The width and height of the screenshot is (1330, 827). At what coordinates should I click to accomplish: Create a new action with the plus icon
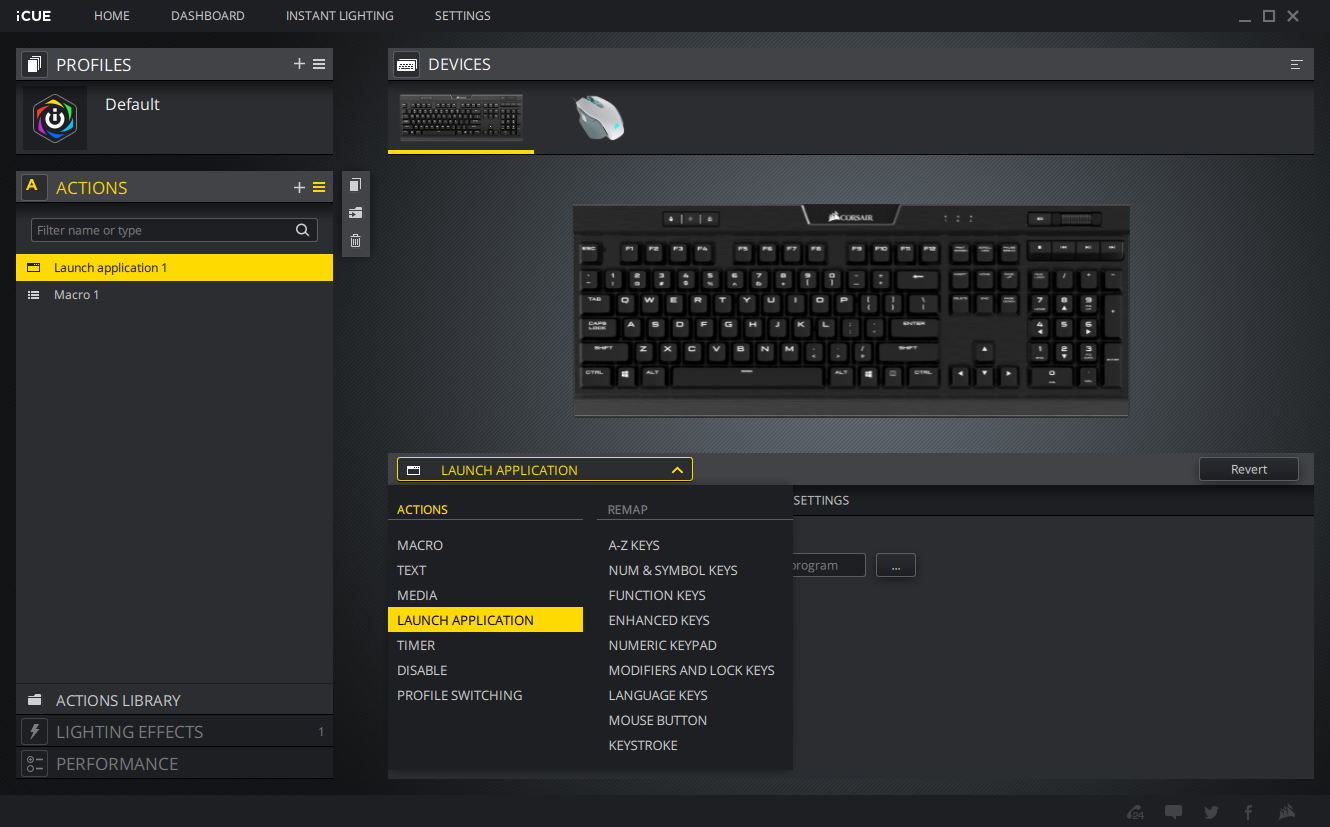299,187
